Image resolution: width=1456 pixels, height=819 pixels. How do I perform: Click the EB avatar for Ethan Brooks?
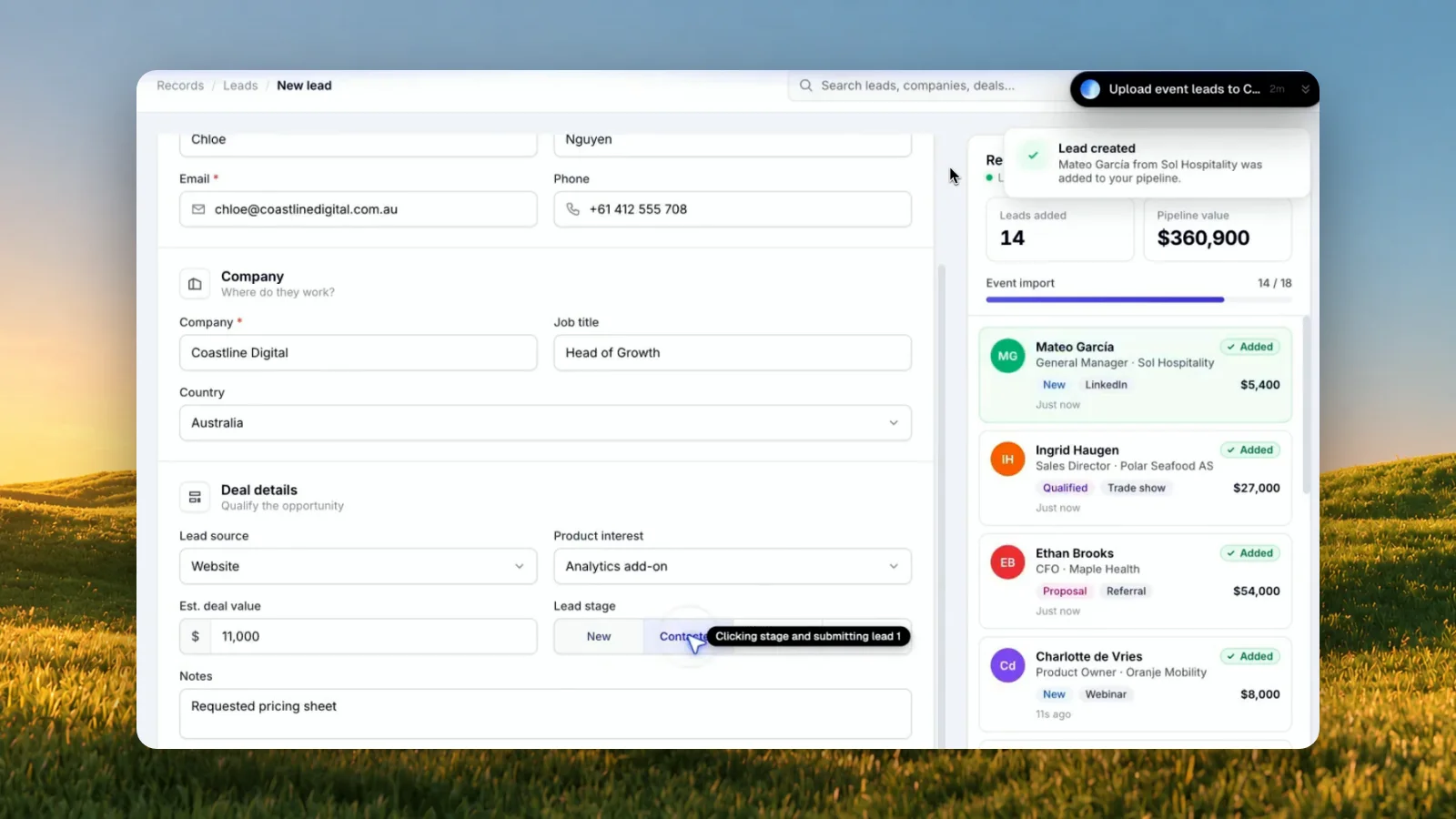coord(1007,562)
